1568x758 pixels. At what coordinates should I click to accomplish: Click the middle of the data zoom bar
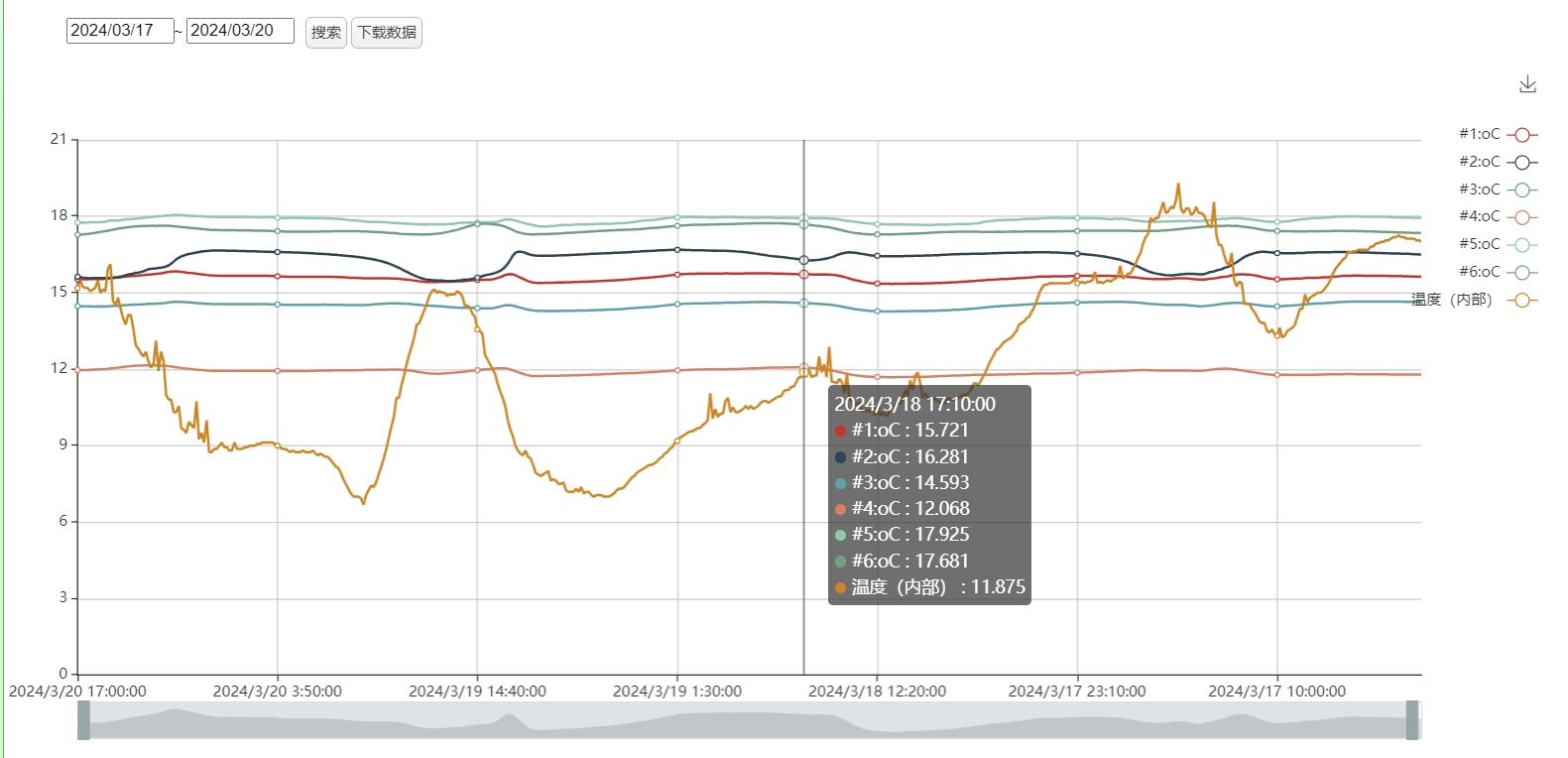749,720
